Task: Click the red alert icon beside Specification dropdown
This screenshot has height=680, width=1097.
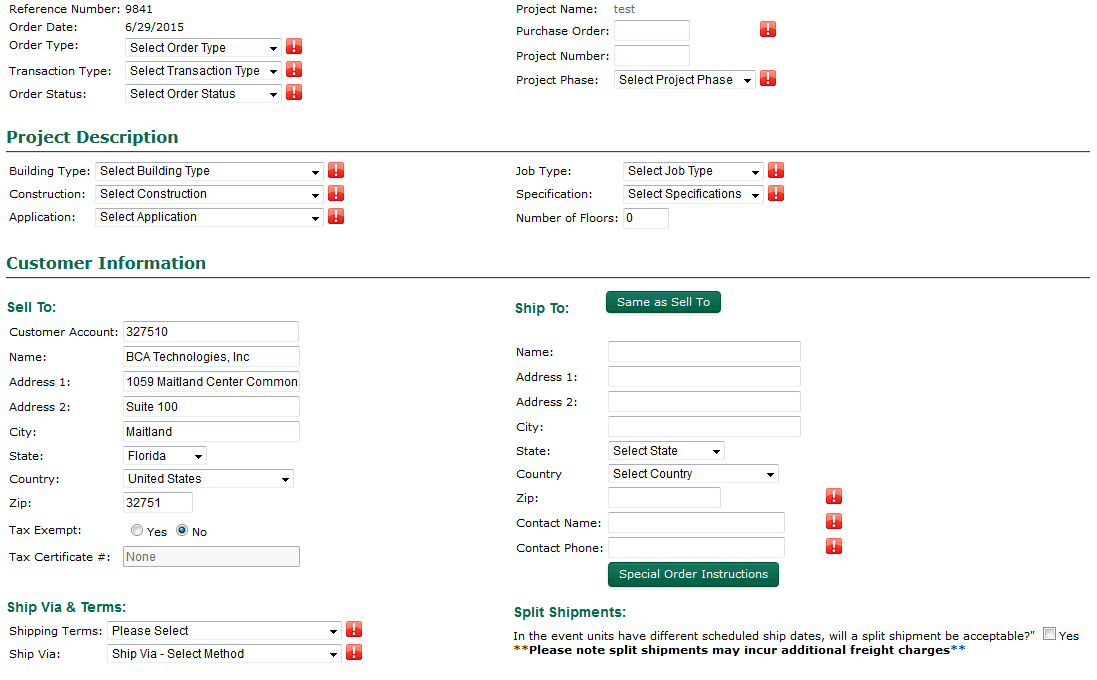Action: pos(776,193)
